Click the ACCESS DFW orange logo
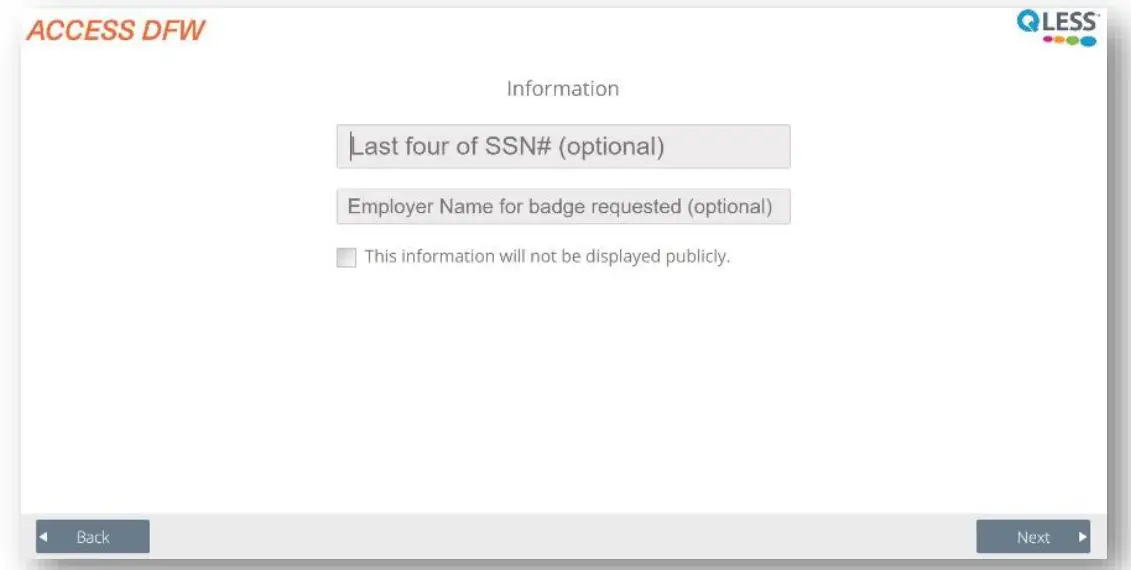Screen dimensions: 1131x570 point(115,30)
